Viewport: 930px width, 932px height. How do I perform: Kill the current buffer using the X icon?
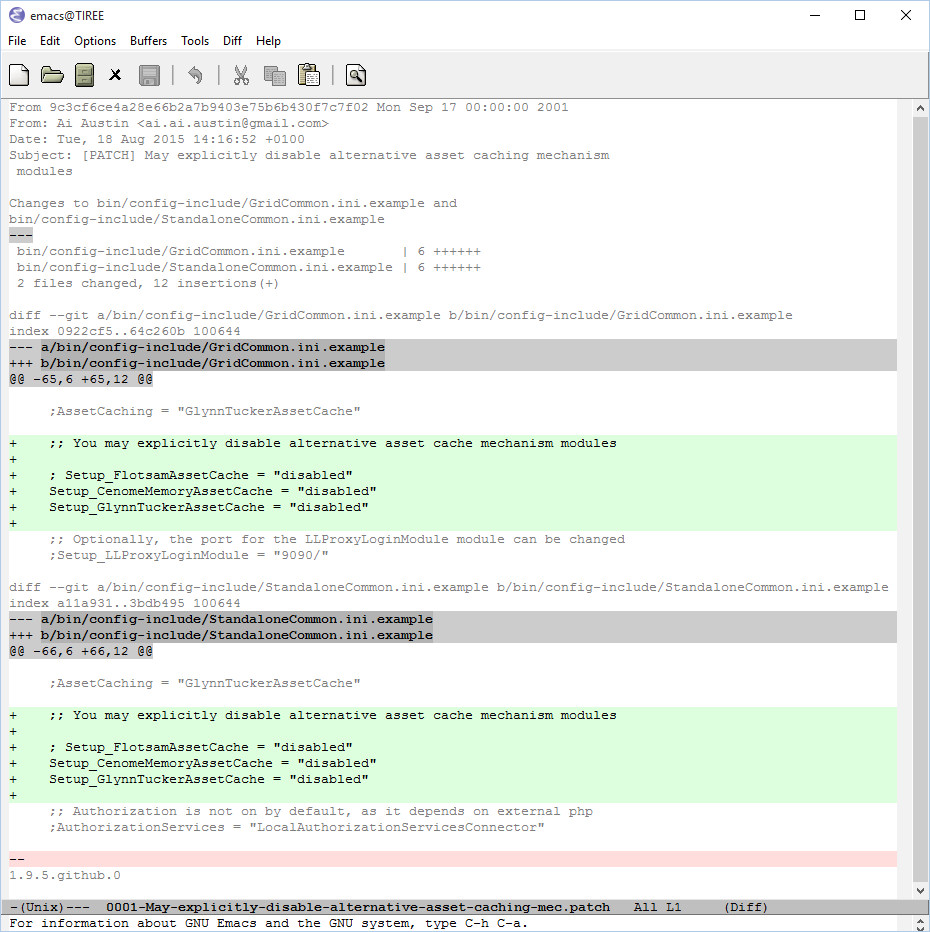tap(115, 75)
